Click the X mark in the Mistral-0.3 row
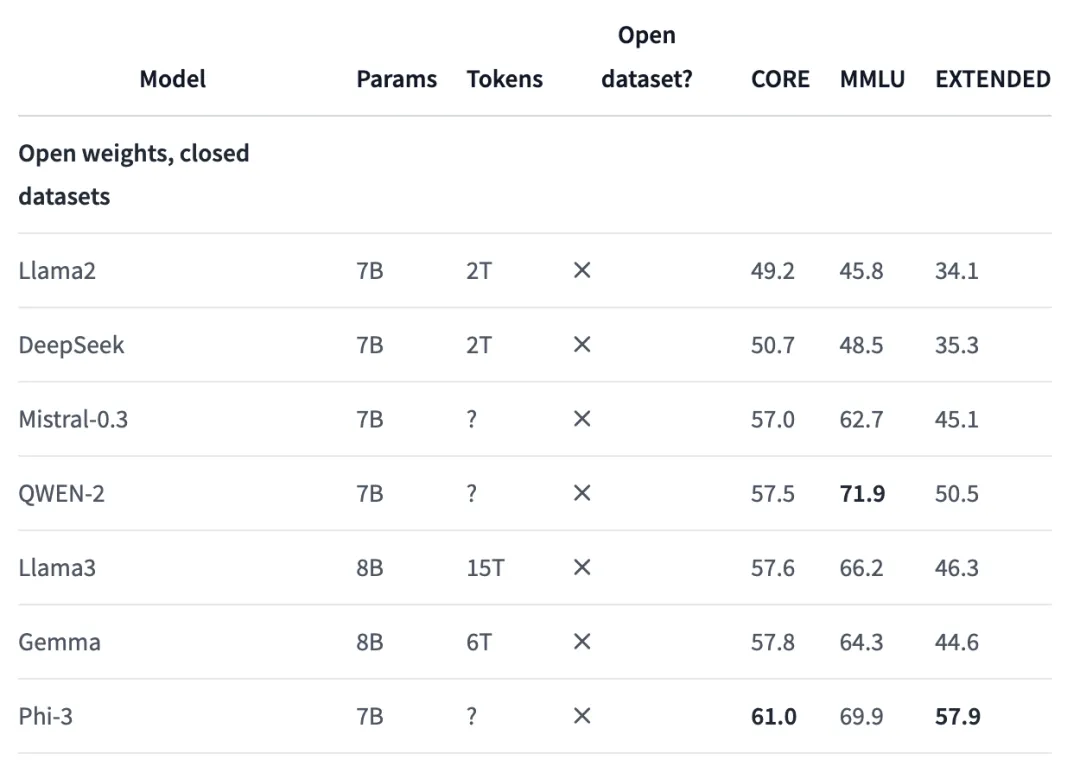Screen dimensions: 1080x779 point(582,419)
